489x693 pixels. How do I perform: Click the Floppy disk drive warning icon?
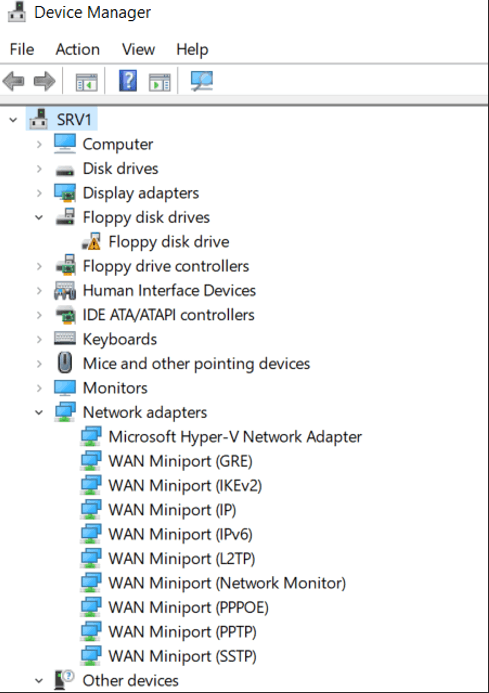pyautogui.click(x=92, y=241)
